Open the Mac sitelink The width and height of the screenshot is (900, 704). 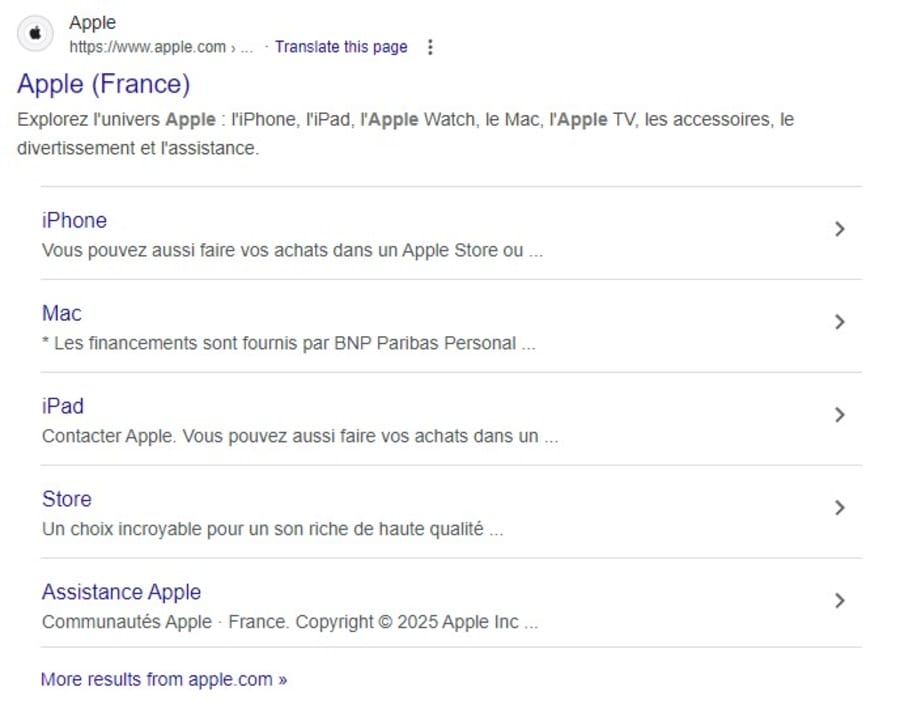tap(61, 313)
